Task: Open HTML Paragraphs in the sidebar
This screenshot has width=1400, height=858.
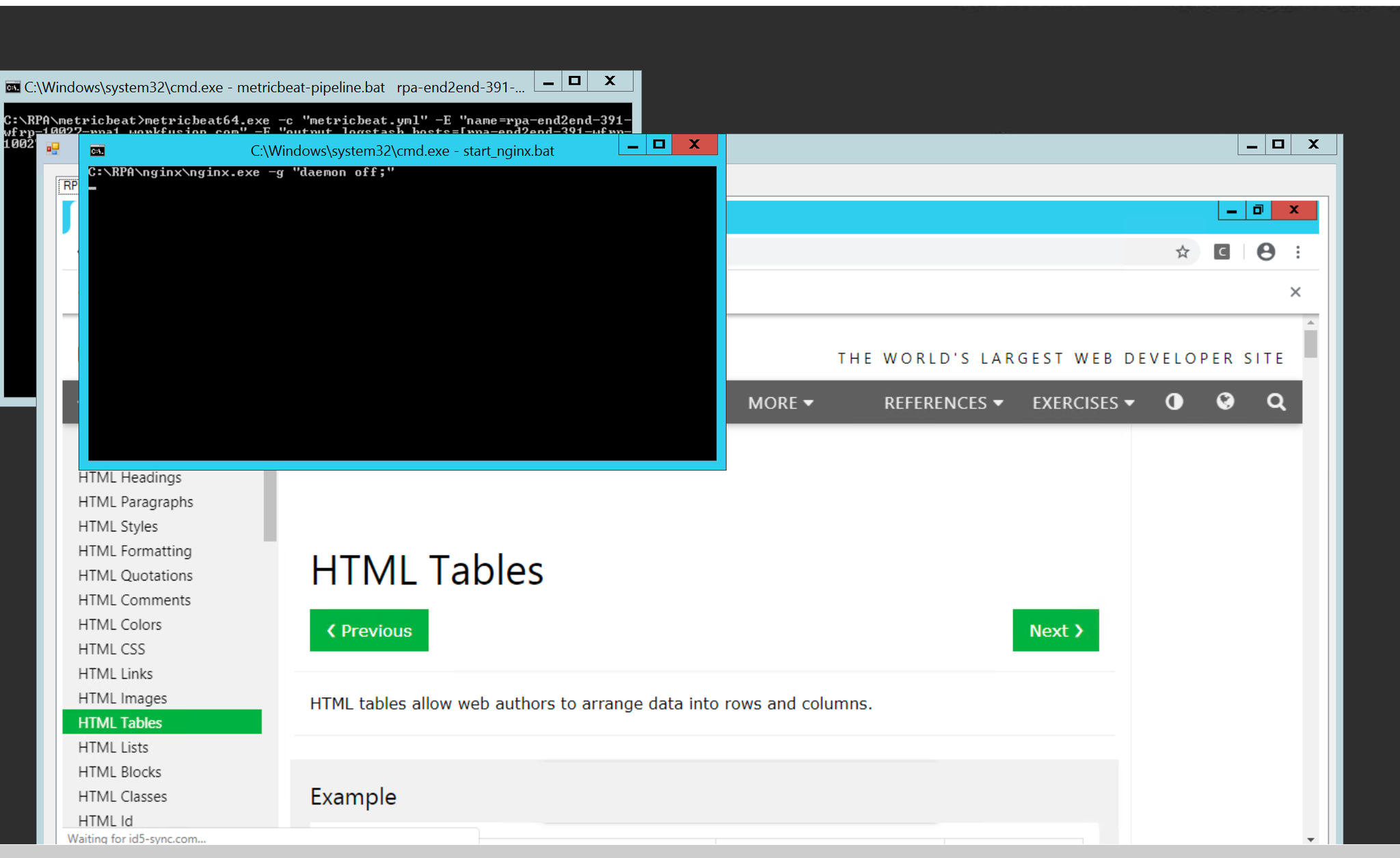Action: 135,502
